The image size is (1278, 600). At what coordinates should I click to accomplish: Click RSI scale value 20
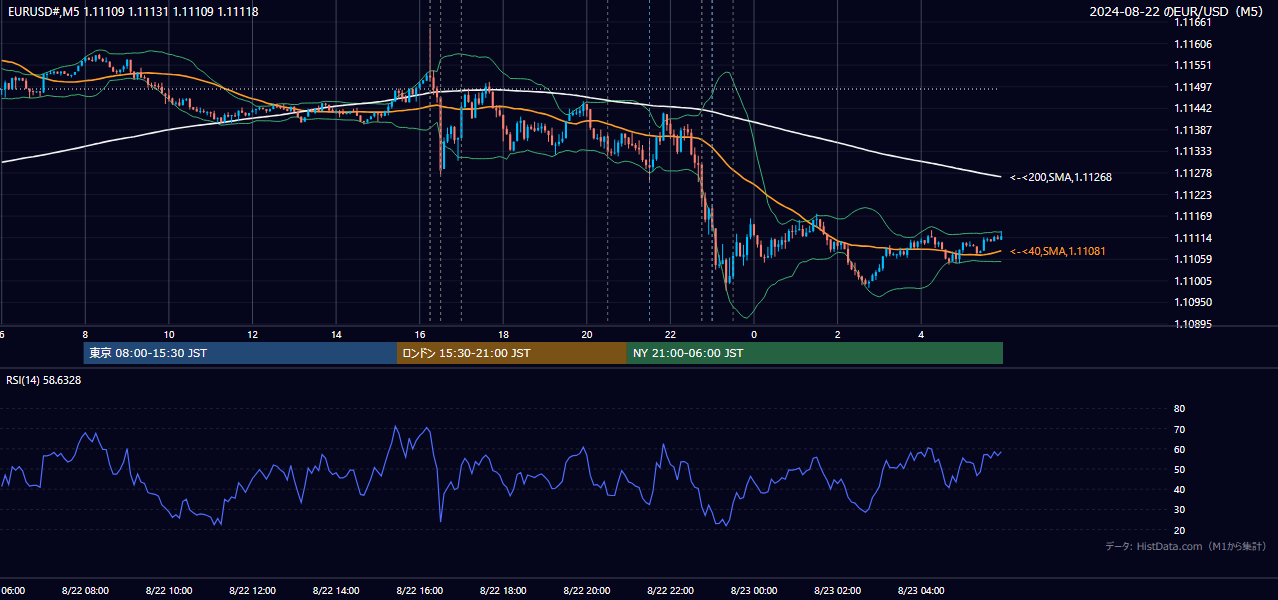click(x=1179, y=530)
